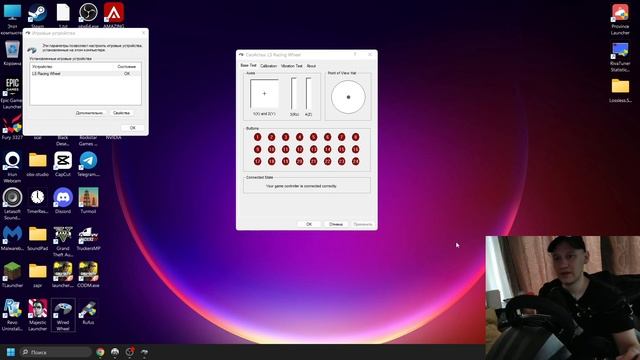
Task: Click the help question mark in wheel dialog
Action: (x=355, y=54)
